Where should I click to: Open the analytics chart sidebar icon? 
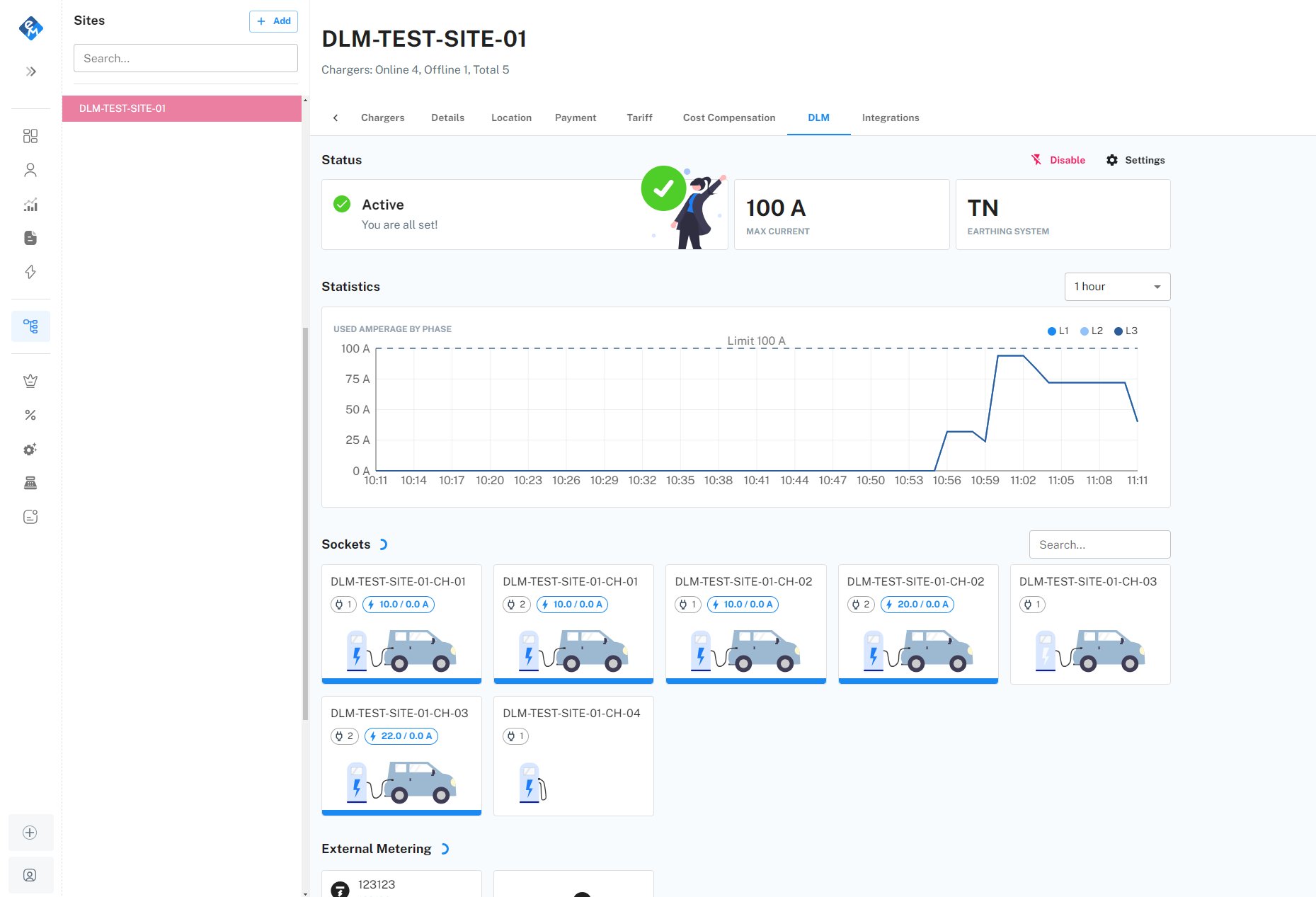coord(30,205)
